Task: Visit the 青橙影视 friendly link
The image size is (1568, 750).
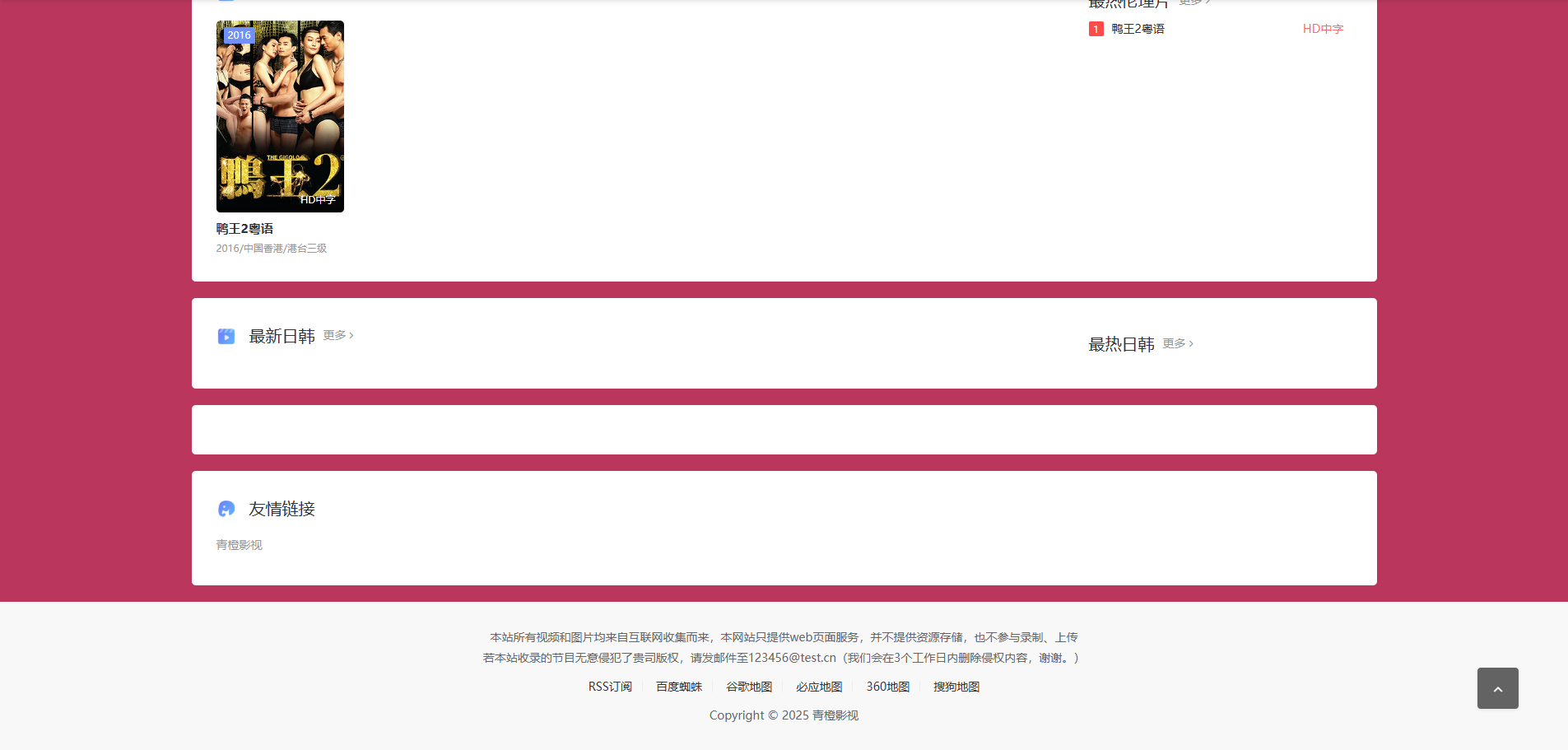Action: tap(239, 545)
